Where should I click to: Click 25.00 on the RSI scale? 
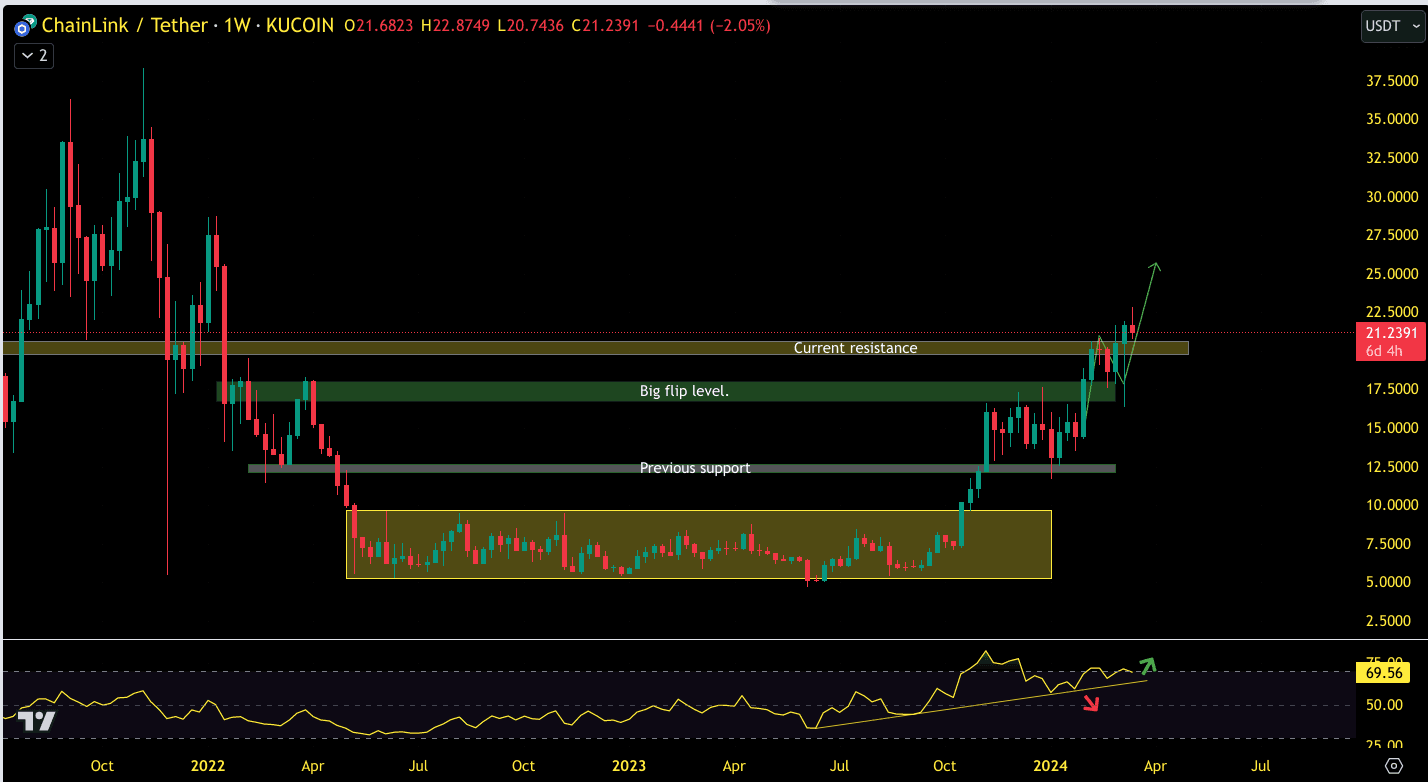(x=1384, y=743)
